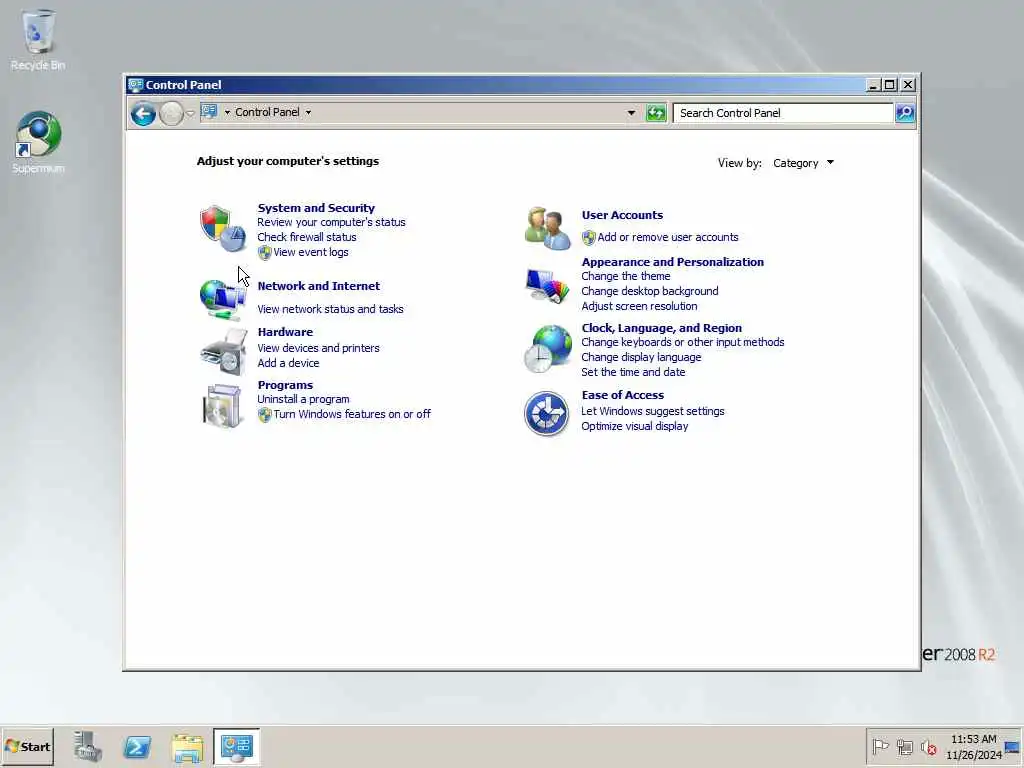Click Add or remove user accounts
1024x768 pixels.
667,237
